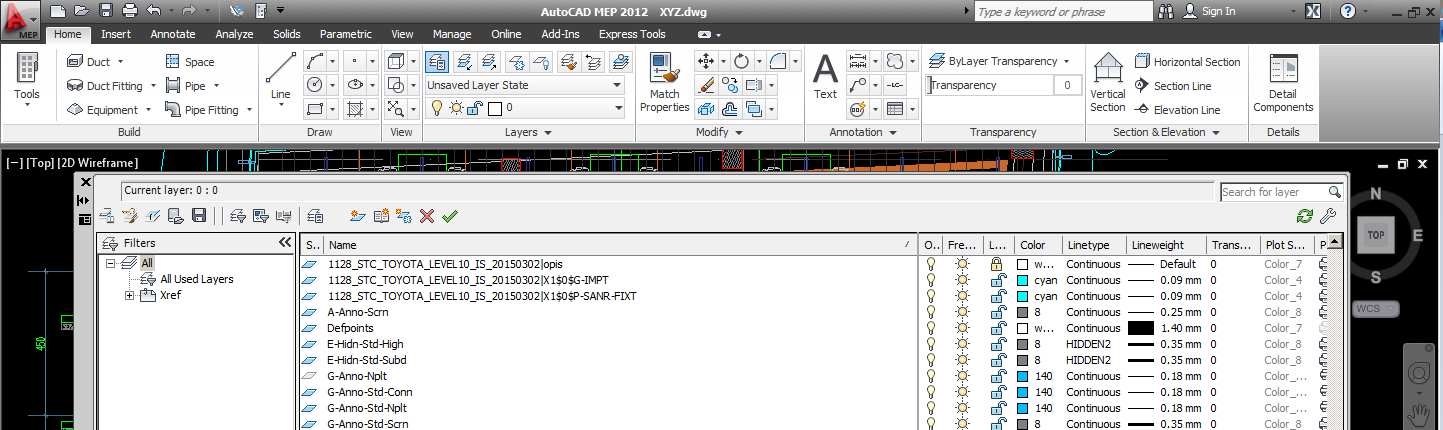Switch to the Insert ribbon tab
1443x430 pixels.
(x=116, y=34)
